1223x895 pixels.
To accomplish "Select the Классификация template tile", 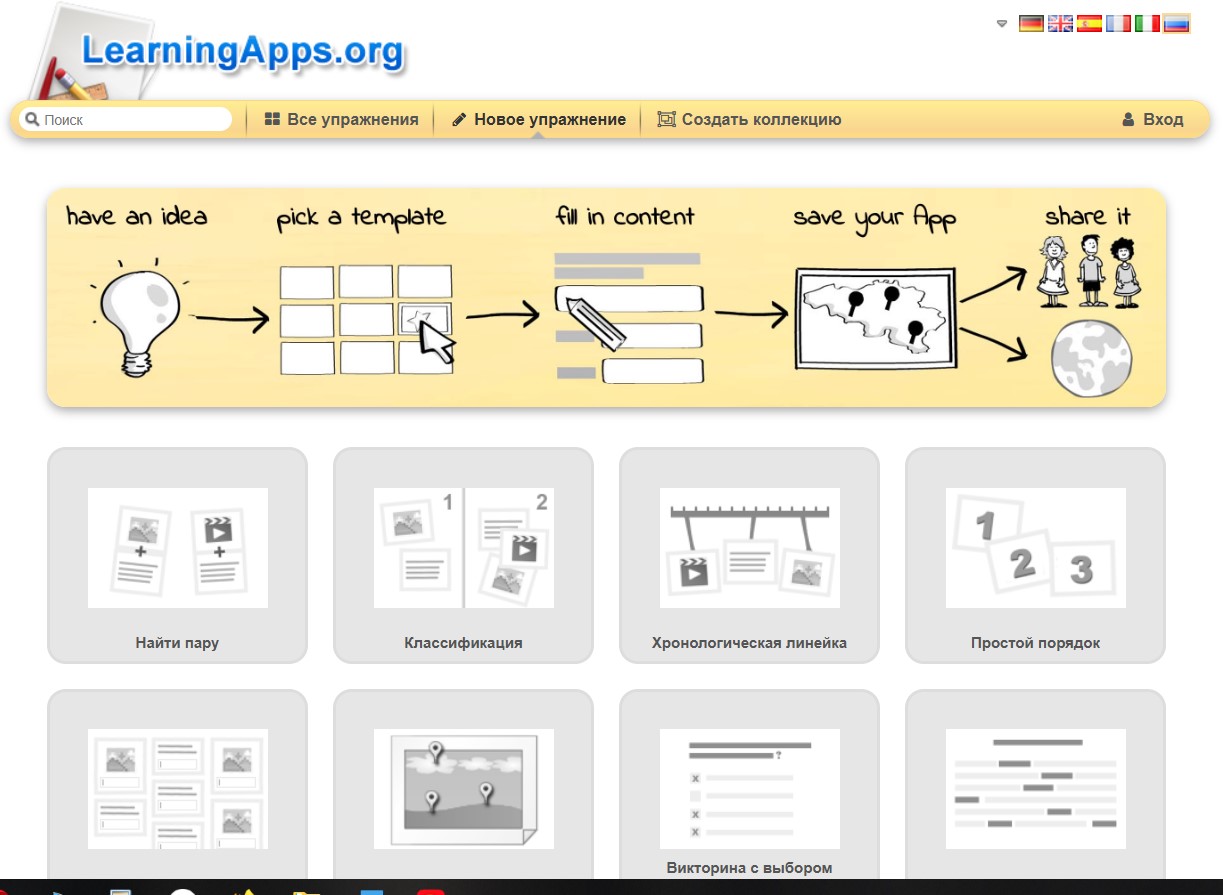I will (x=463, y=555).
